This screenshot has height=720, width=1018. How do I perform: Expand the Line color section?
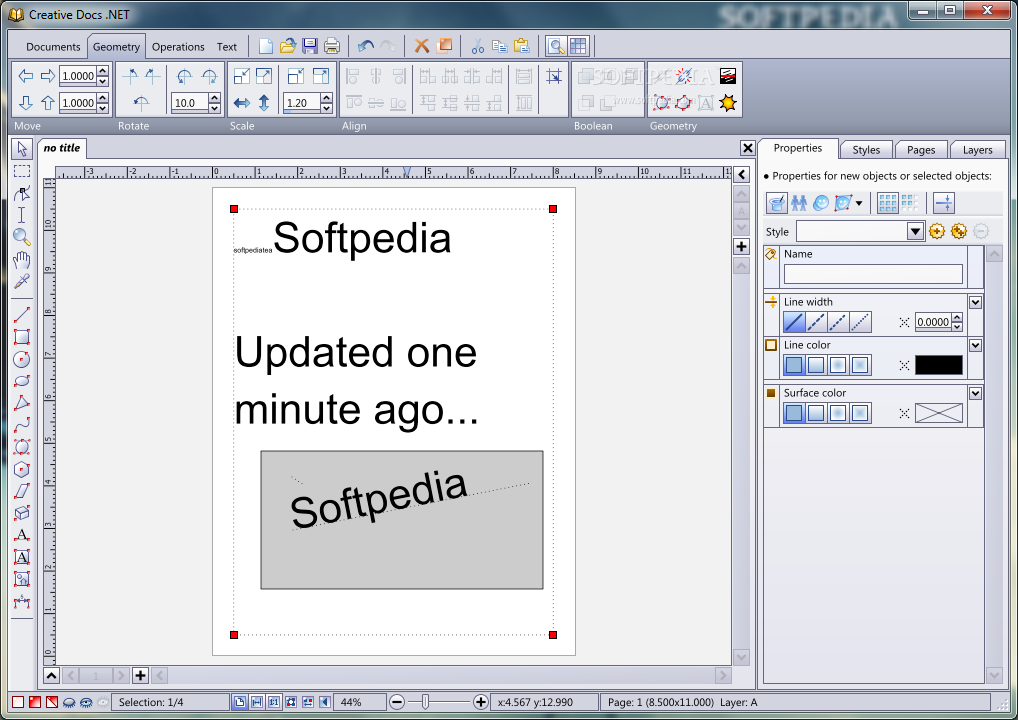(x=975, y=345)
